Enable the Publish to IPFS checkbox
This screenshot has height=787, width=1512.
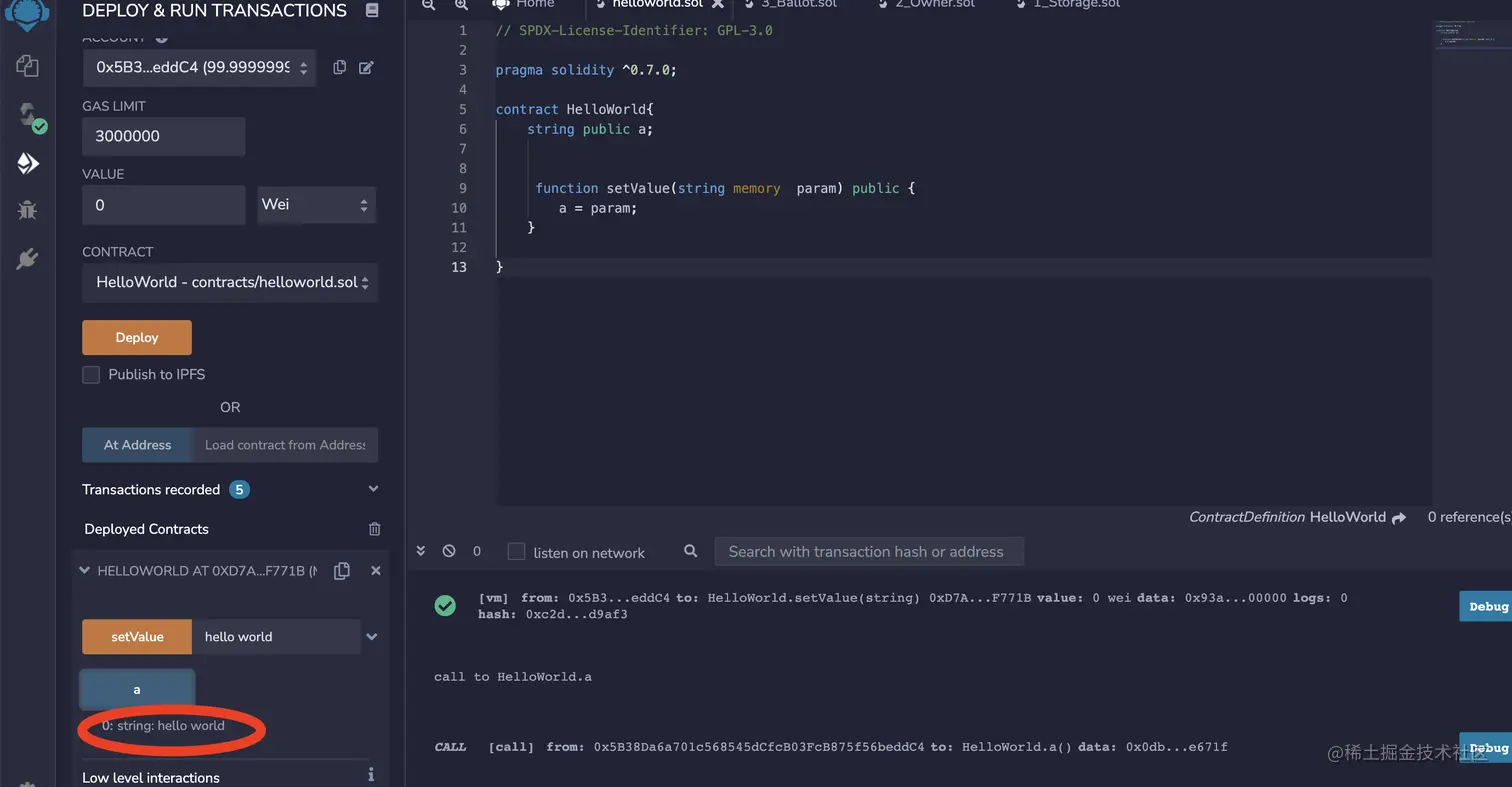click(91, 374)
